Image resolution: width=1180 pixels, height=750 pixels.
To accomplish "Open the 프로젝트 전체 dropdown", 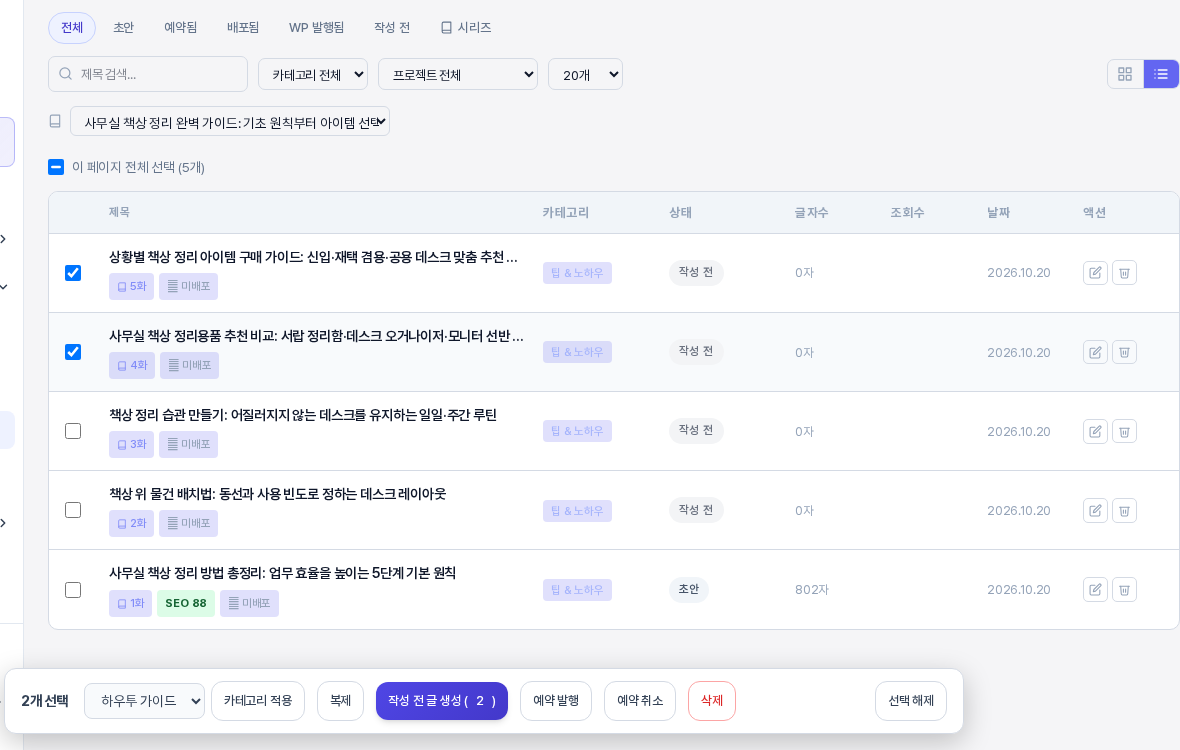I will [x=458, y=74].
